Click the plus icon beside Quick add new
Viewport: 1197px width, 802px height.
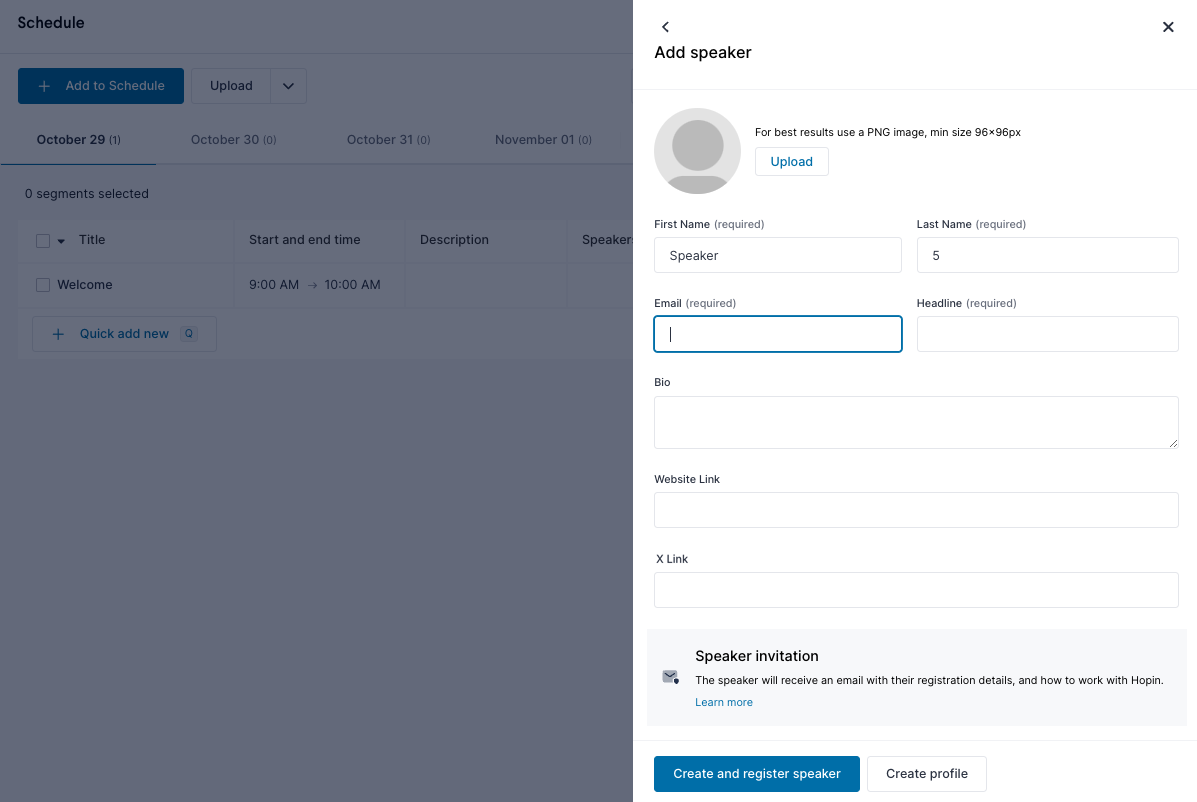click(x=58, y=334)
